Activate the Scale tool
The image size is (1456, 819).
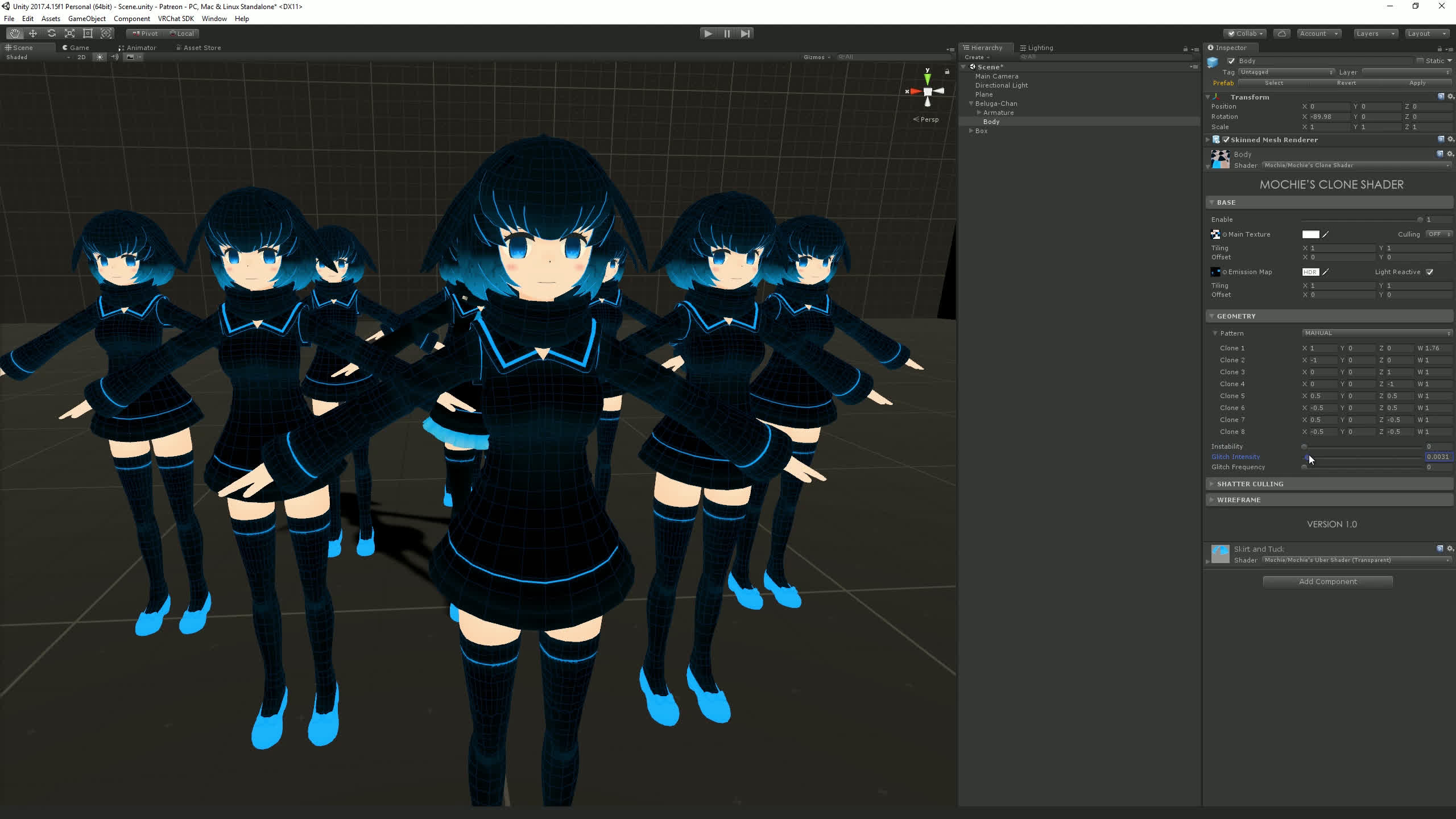click(x=69, y=33)
